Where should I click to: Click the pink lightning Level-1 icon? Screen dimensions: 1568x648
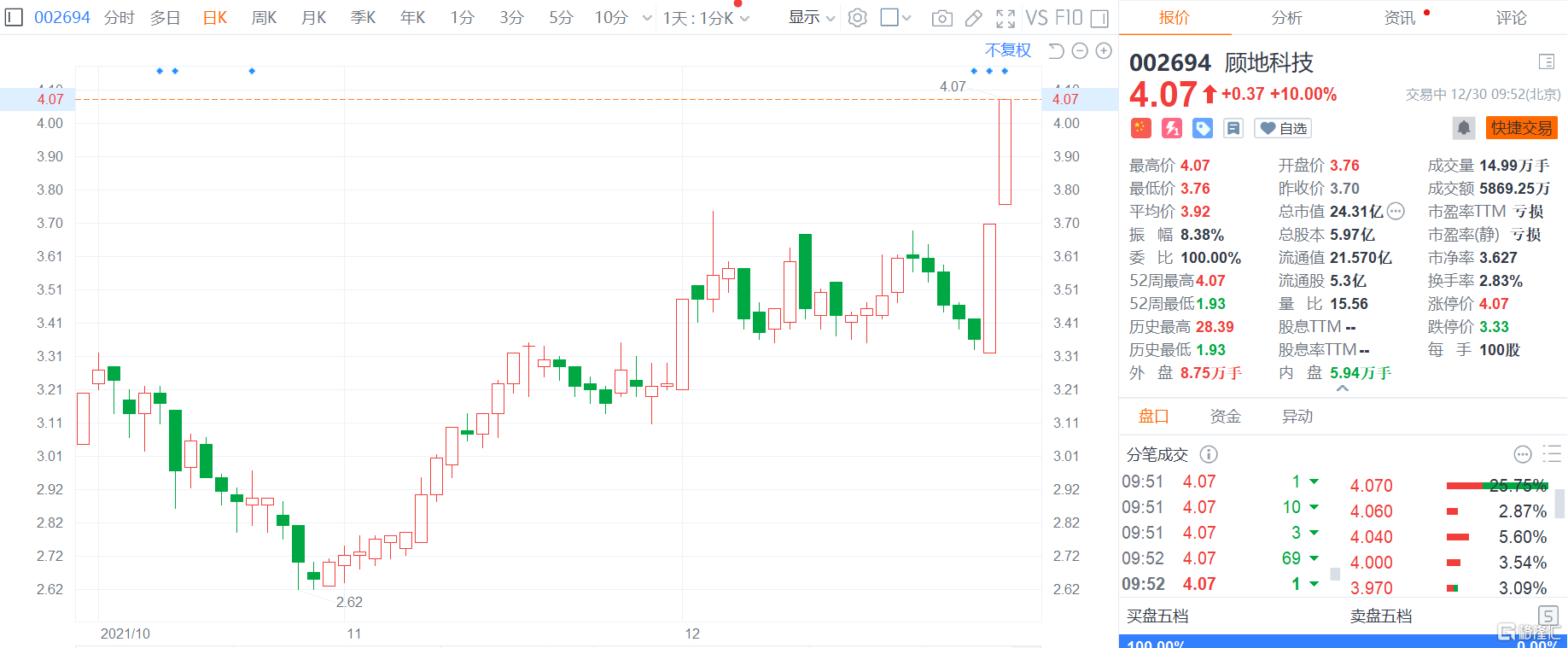1172,128
